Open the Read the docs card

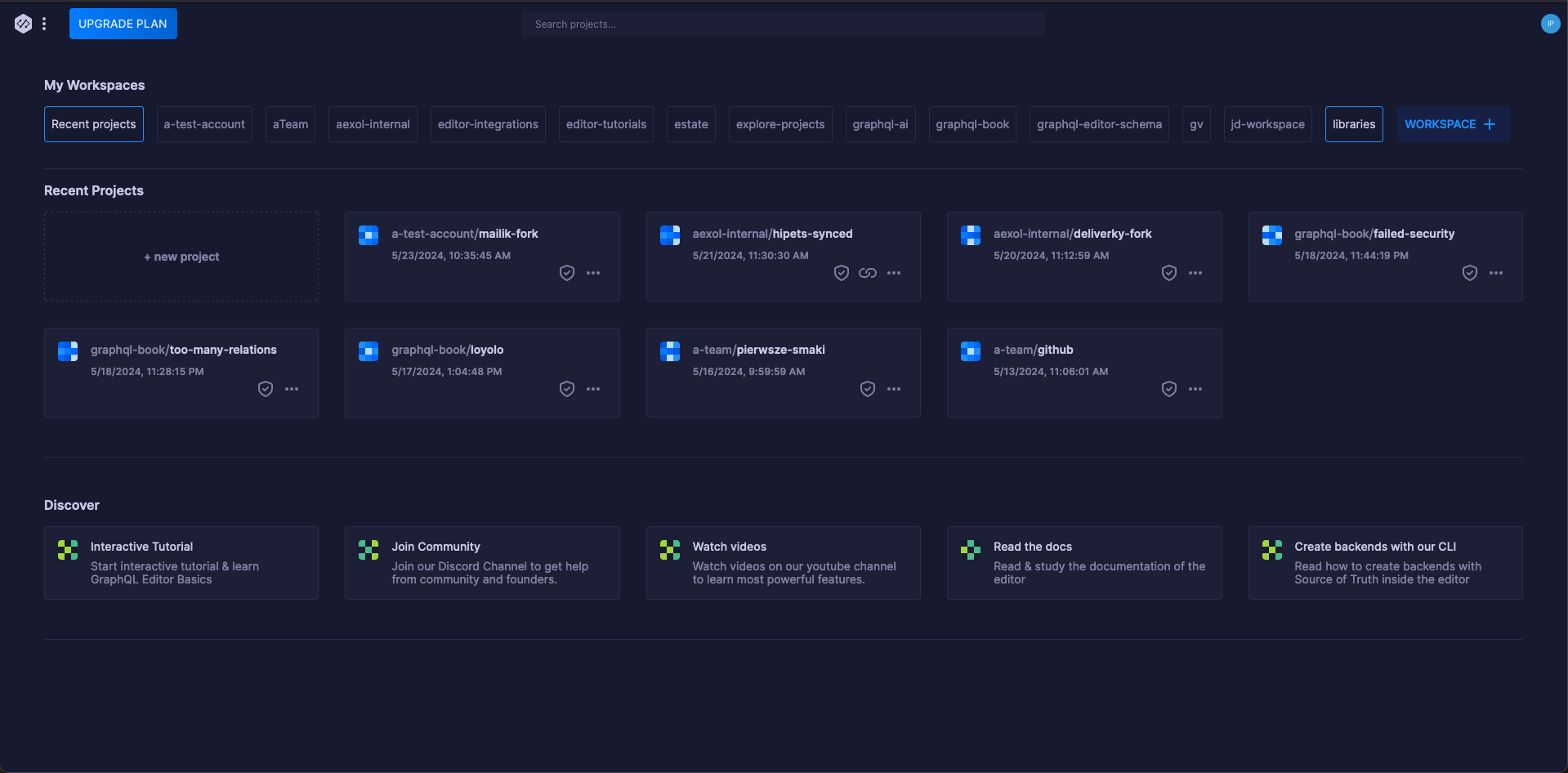click(1084, 563)
